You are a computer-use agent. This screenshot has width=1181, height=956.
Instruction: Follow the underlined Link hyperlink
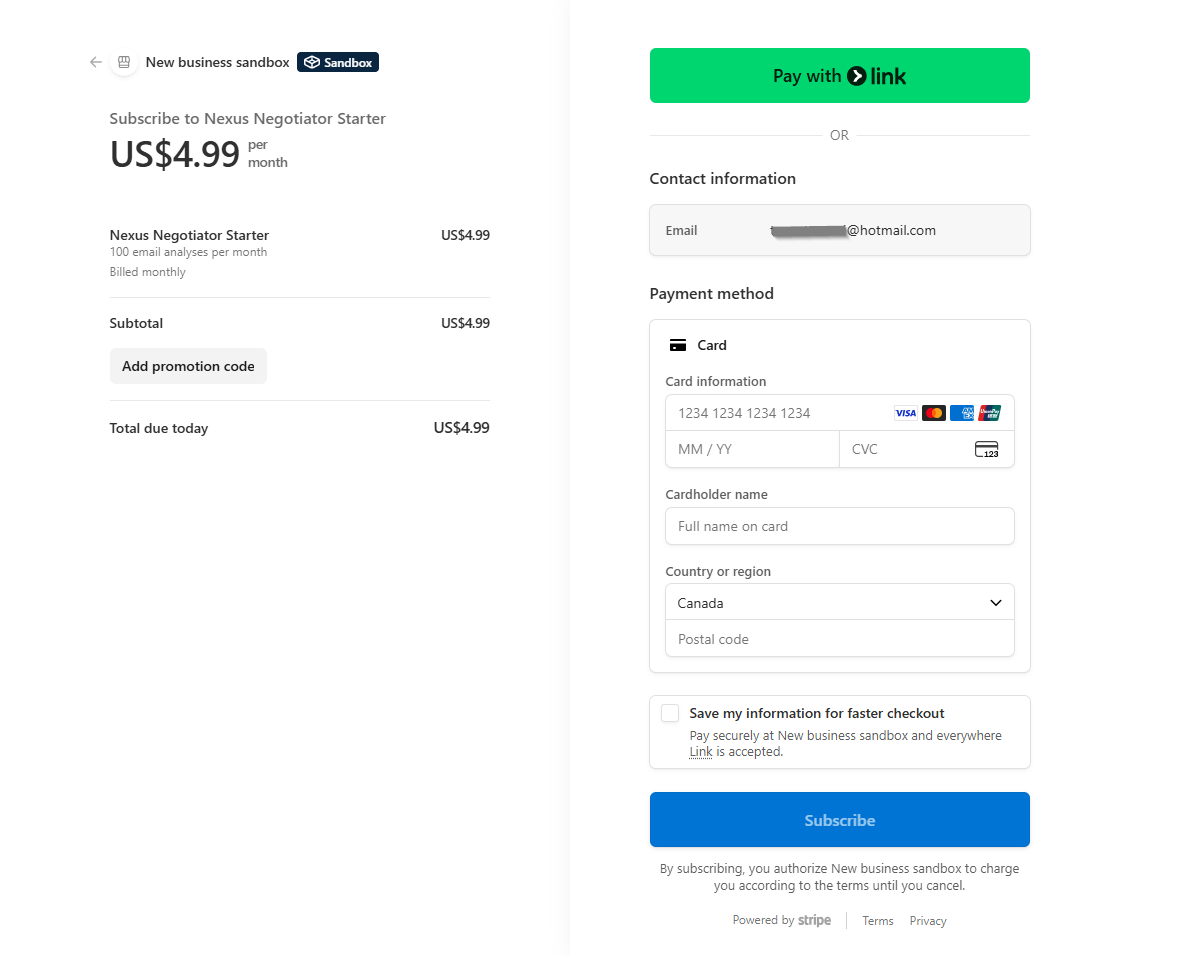pos(701,752)
